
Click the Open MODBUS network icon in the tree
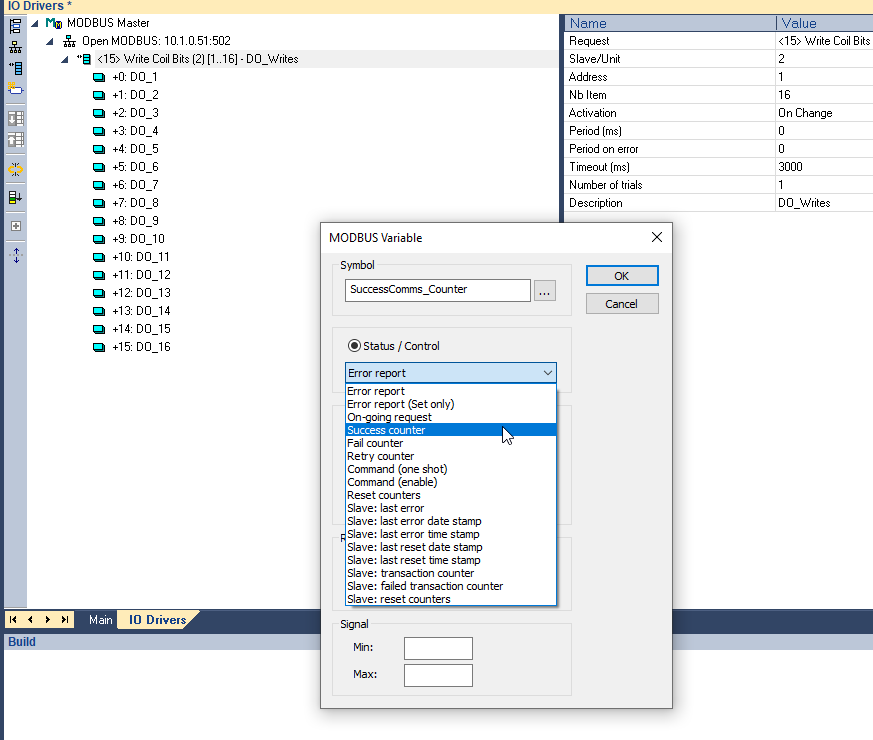tap(70, 41)
